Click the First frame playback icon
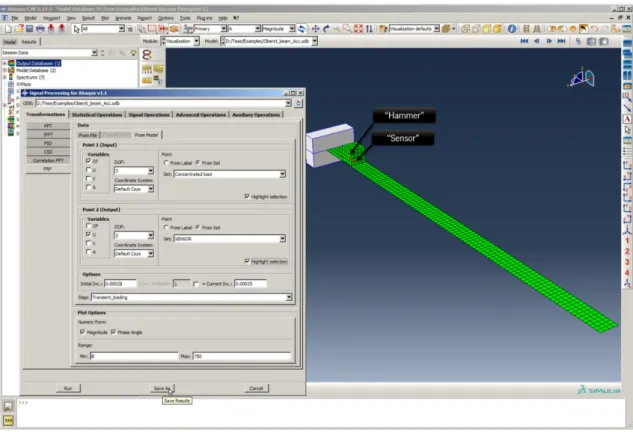The width and height of the screenshot is (633, 432). [x=524, y=41]
